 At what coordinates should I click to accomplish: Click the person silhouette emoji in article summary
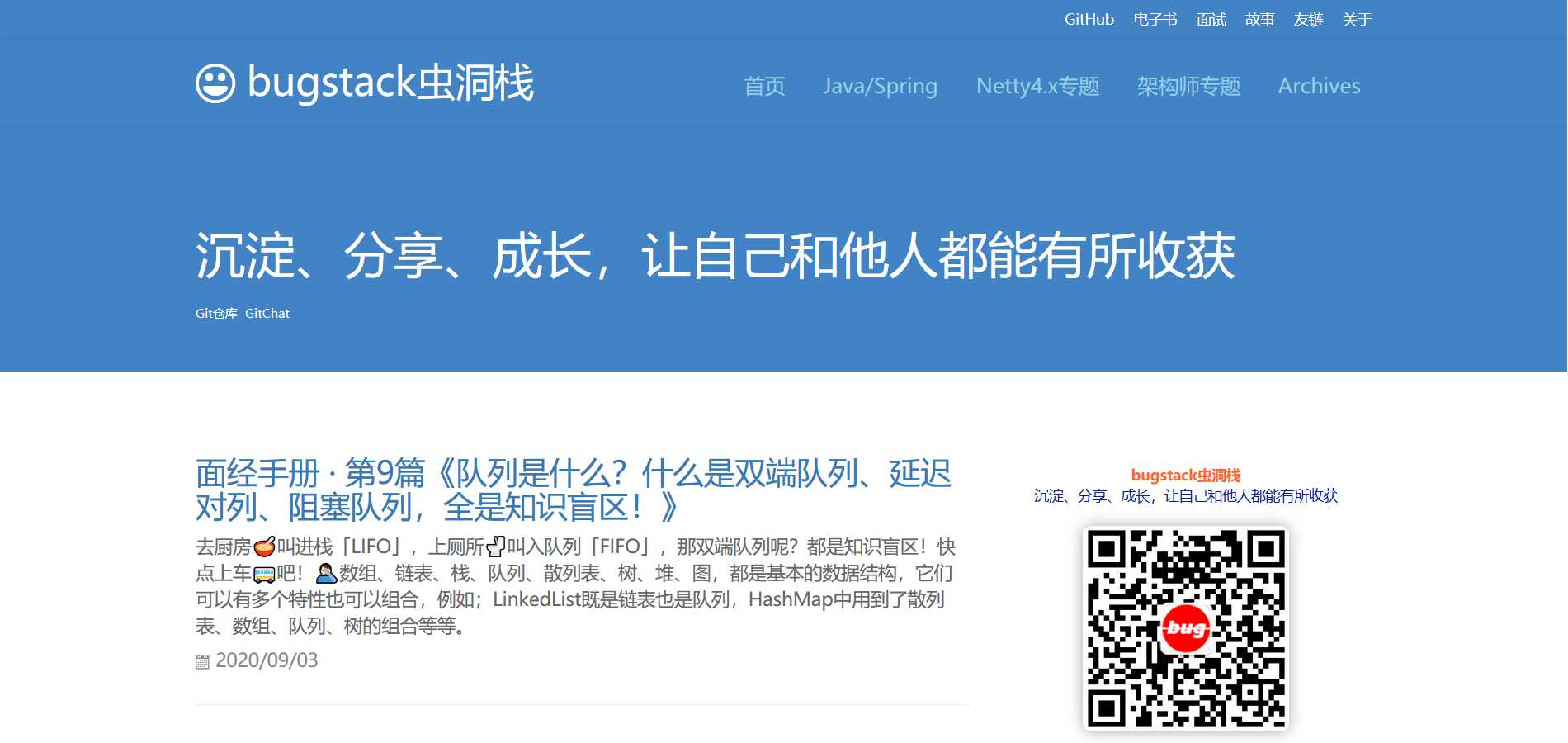click(x=325, y=574)
